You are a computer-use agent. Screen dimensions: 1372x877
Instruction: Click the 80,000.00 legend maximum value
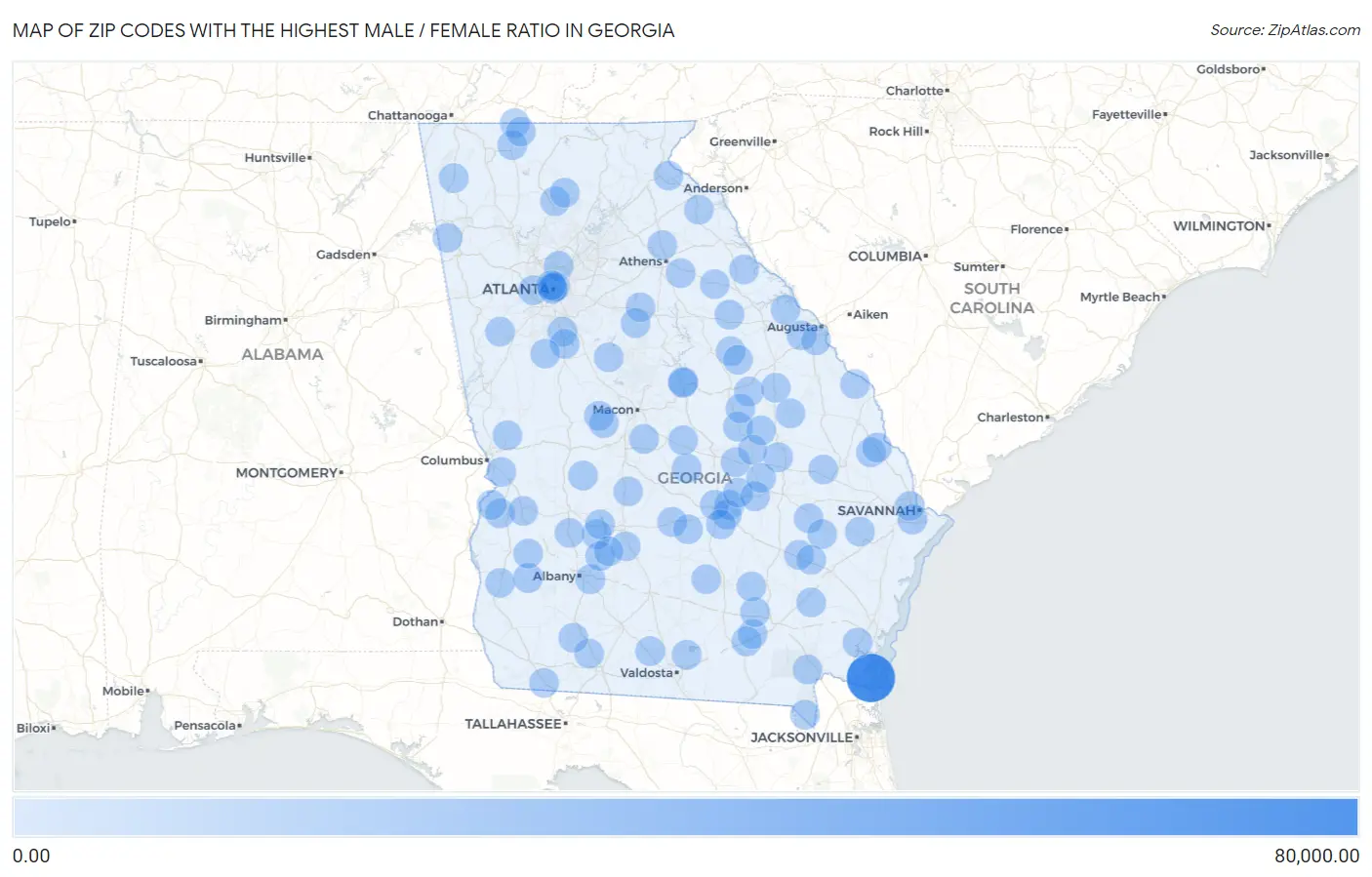click(1316, 856)
